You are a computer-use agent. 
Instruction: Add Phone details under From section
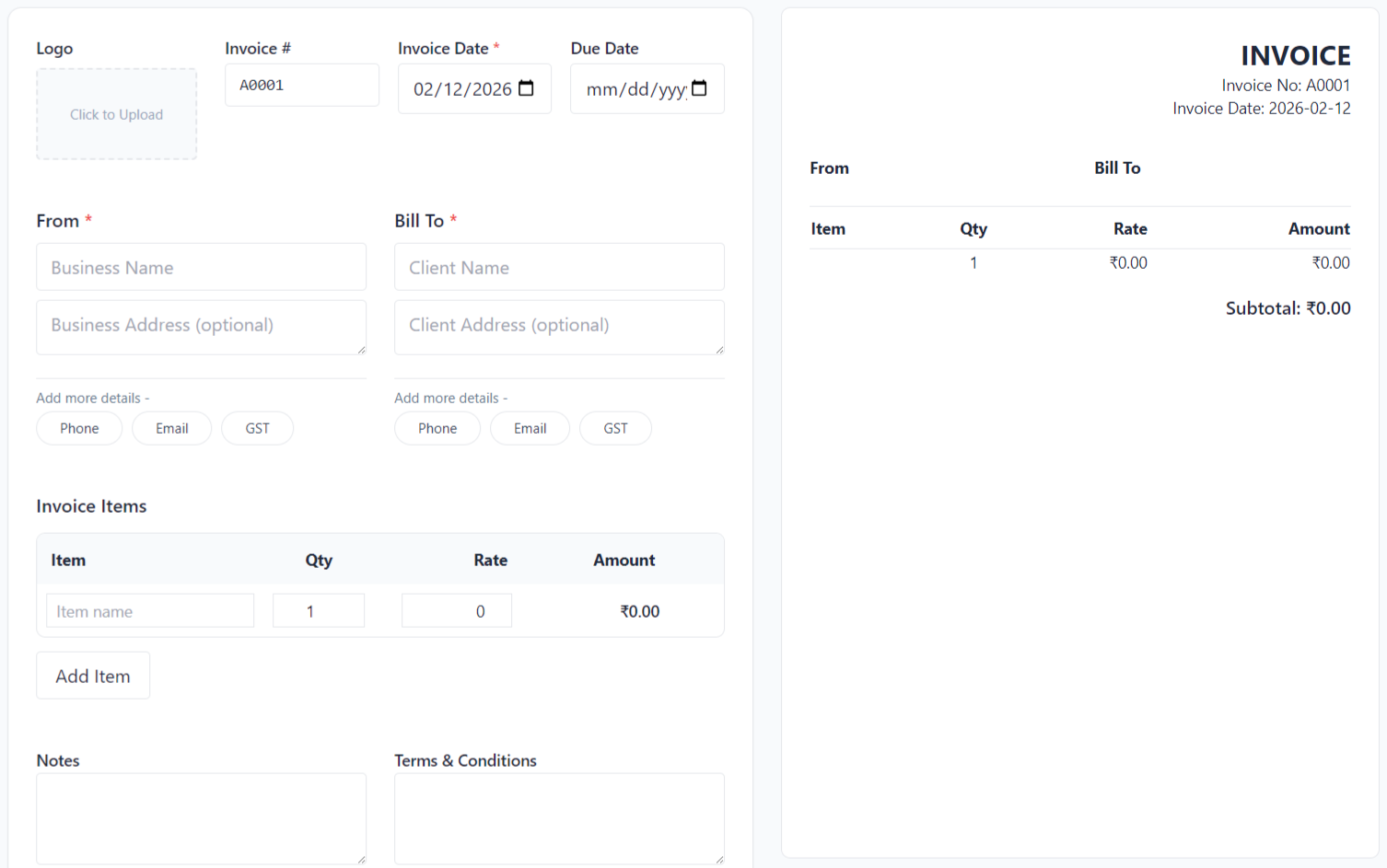coord(78,428)
